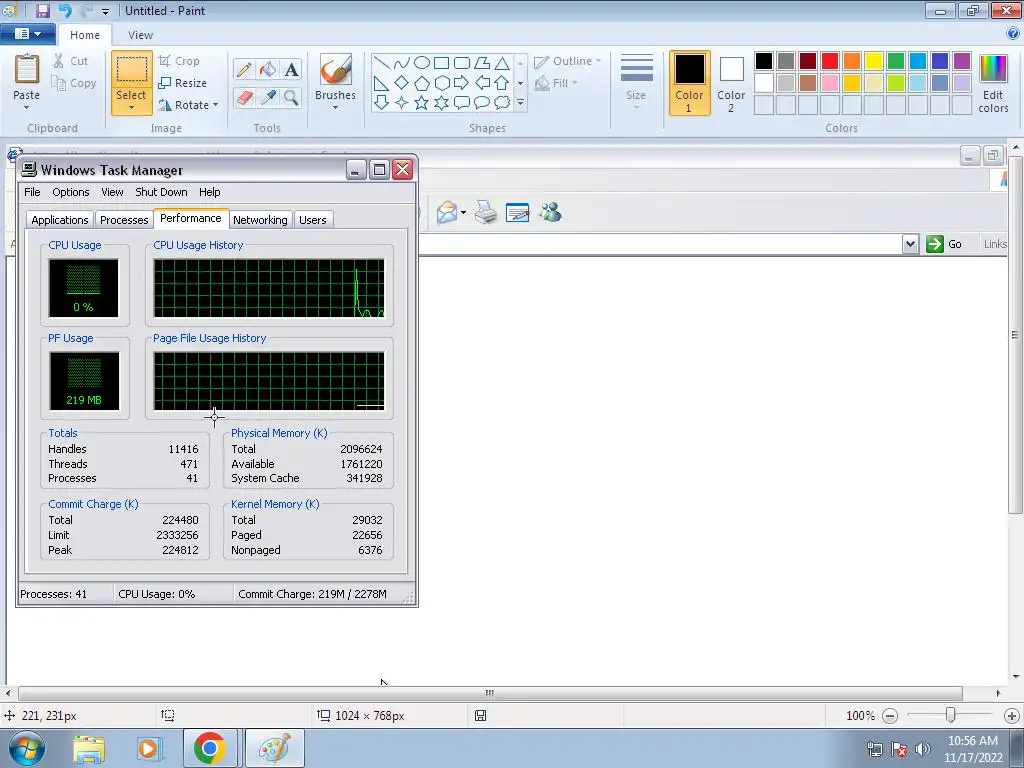Viewport: 1024px width, 768px height.
Task: Set Color 1 as active color
Action: (x=690, y=83)
